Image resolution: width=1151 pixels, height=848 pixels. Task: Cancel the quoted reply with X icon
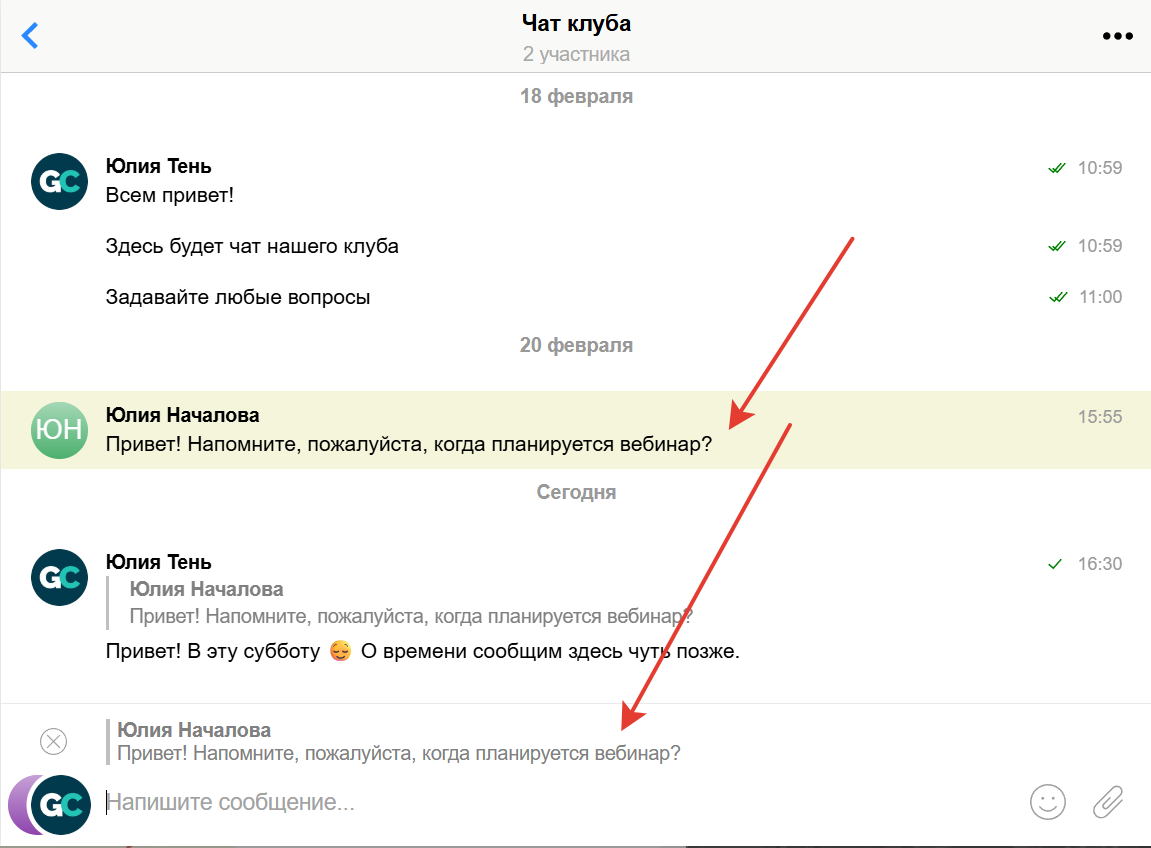[53, 741]
